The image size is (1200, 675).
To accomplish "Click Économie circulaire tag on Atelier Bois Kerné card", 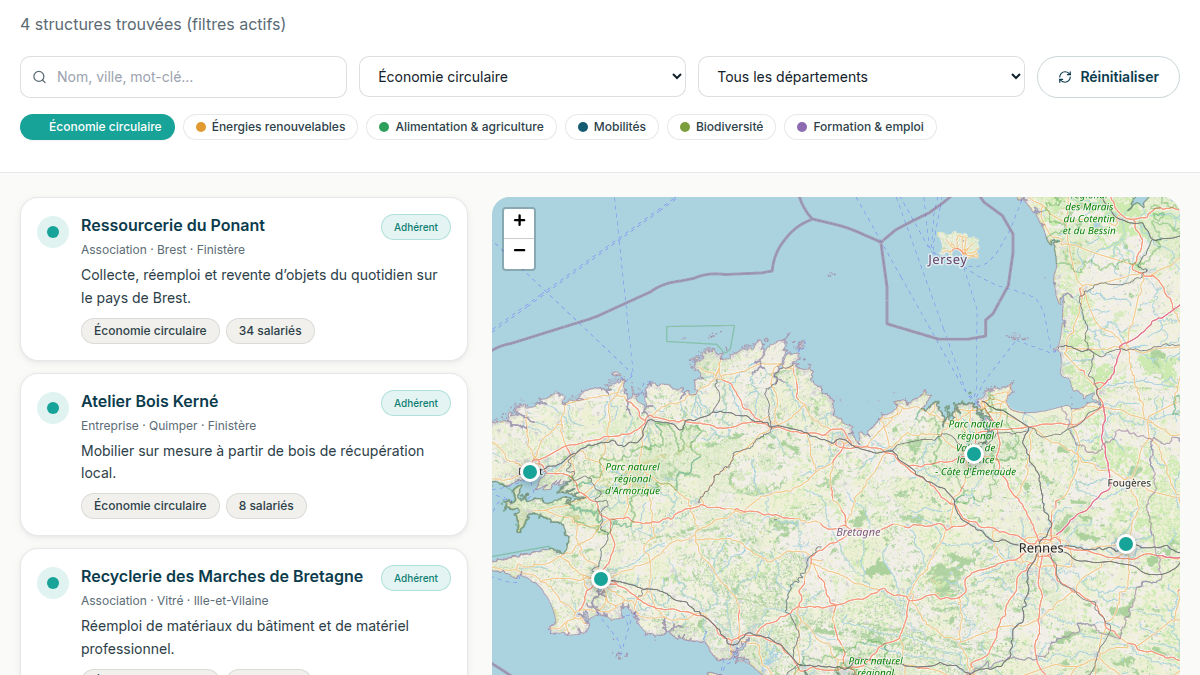I will (x=150, y=506).
